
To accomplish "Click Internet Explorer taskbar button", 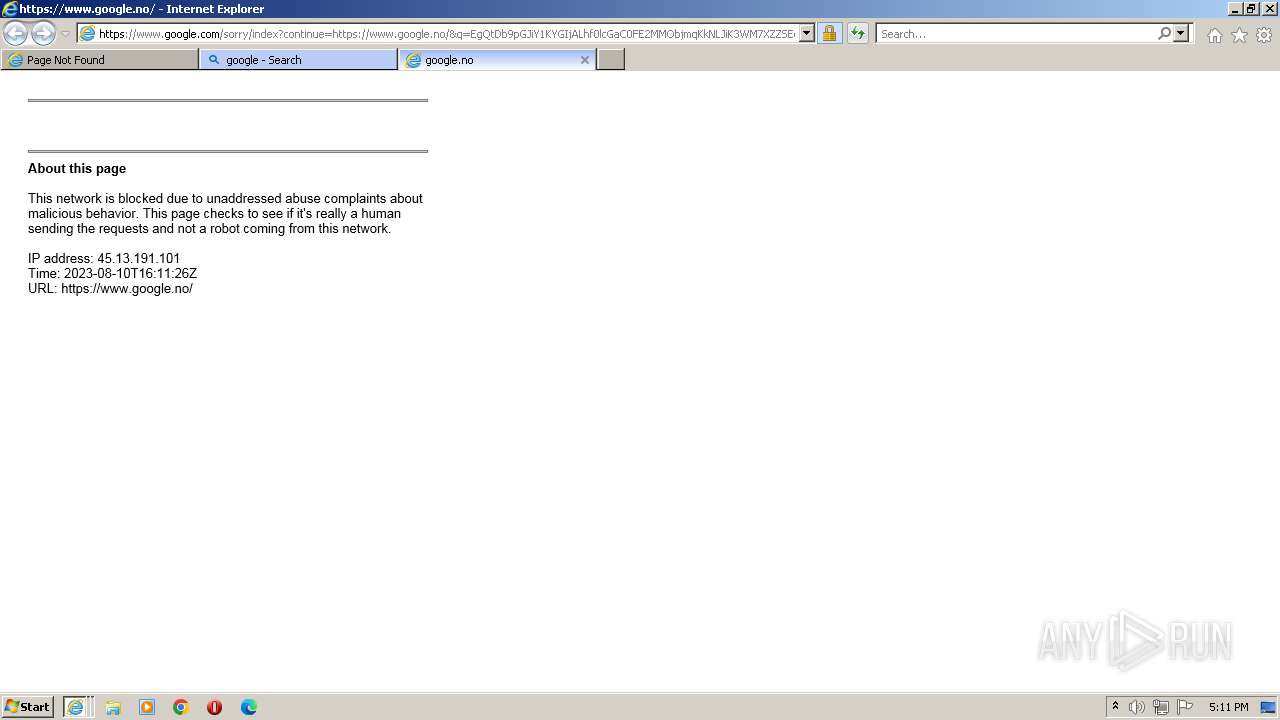I will click(78, 707).
